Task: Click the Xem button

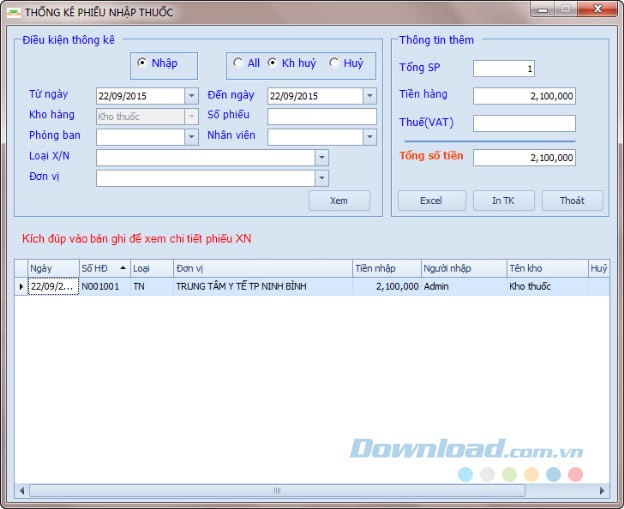Action: pyautogui.click(x=339, y=201)
